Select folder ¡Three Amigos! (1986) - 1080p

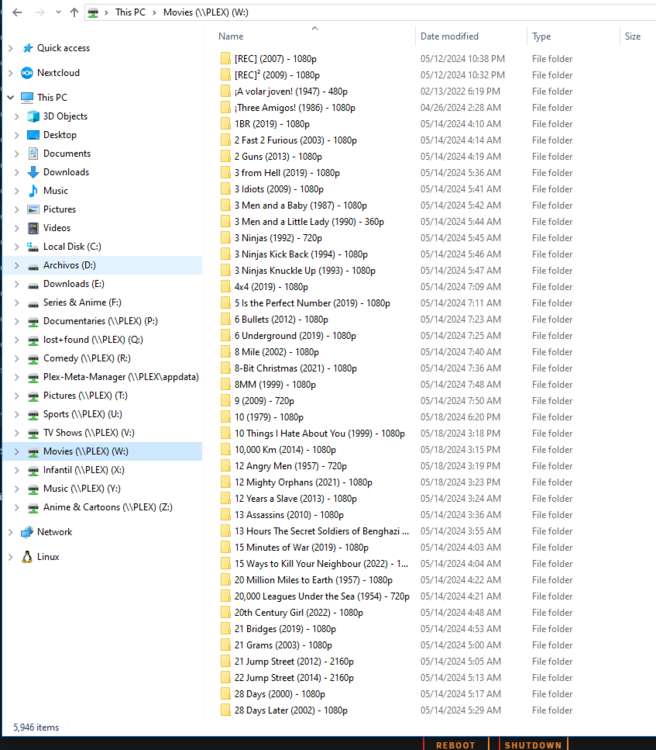pyautogui.click(x=295, y=108)
